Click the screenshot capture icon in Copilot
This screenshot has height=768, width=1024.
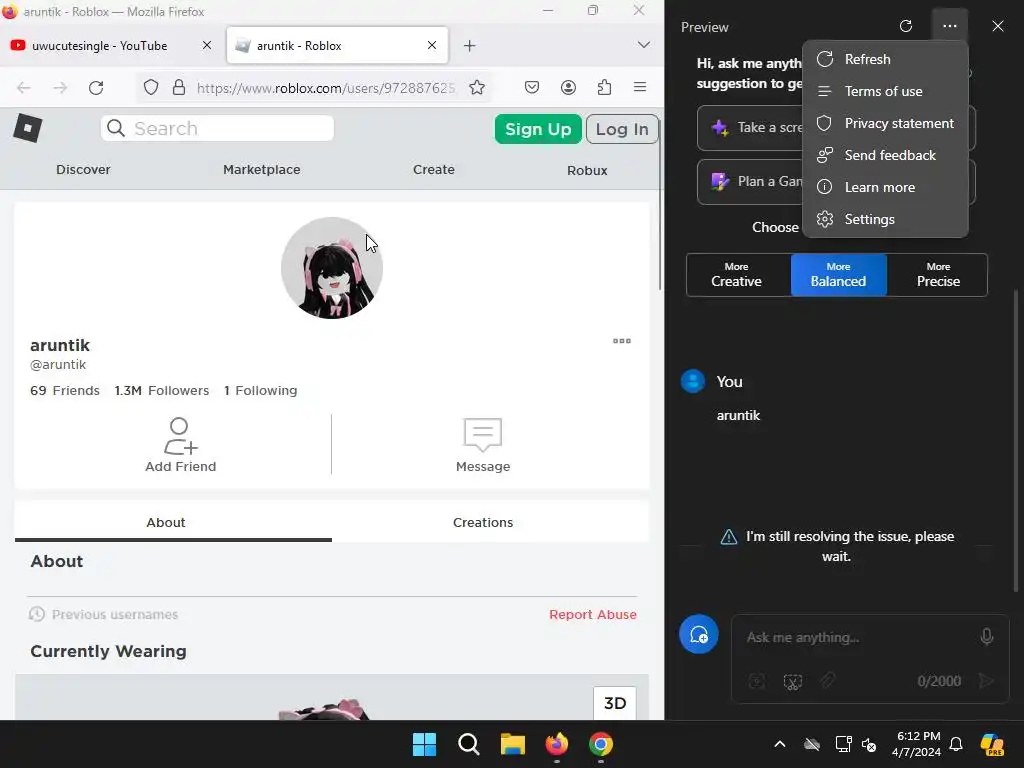pyautogui.click(x=792, y=682)
